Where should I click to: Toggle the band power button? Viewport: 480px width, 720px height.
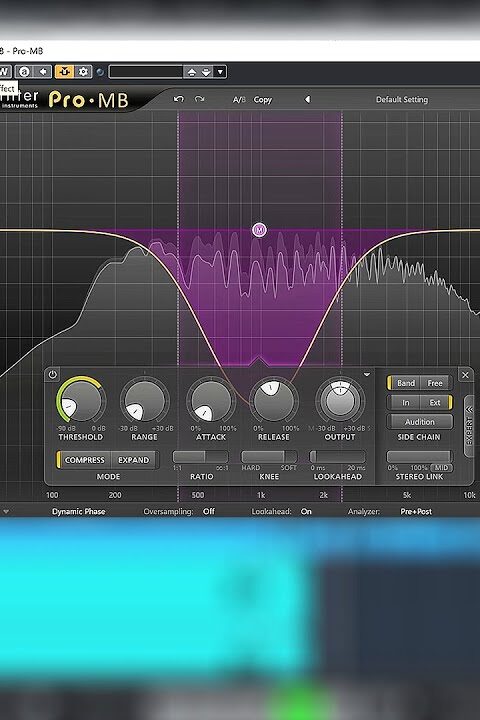52,375
